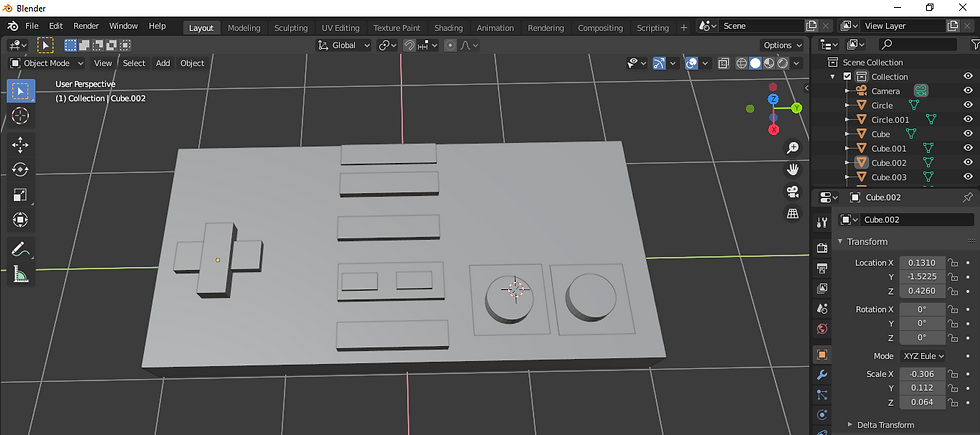Open the XYZ Euler rotation mode dropdown

click(x=922, y=356)
